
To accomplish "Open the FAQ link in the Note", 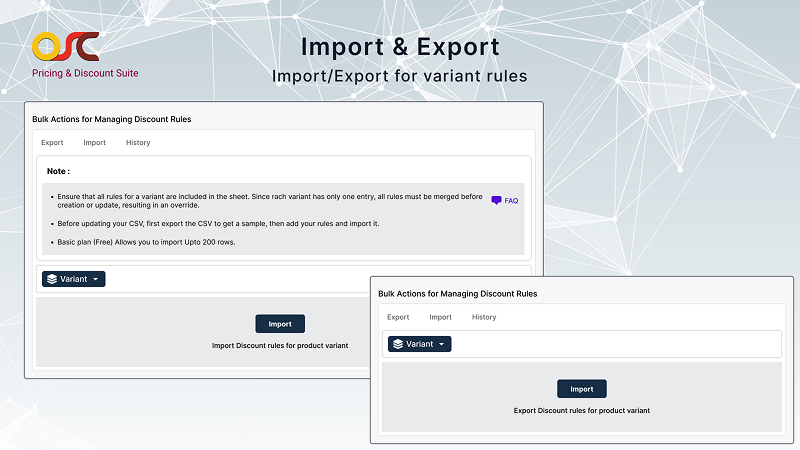I will point(511,201).
